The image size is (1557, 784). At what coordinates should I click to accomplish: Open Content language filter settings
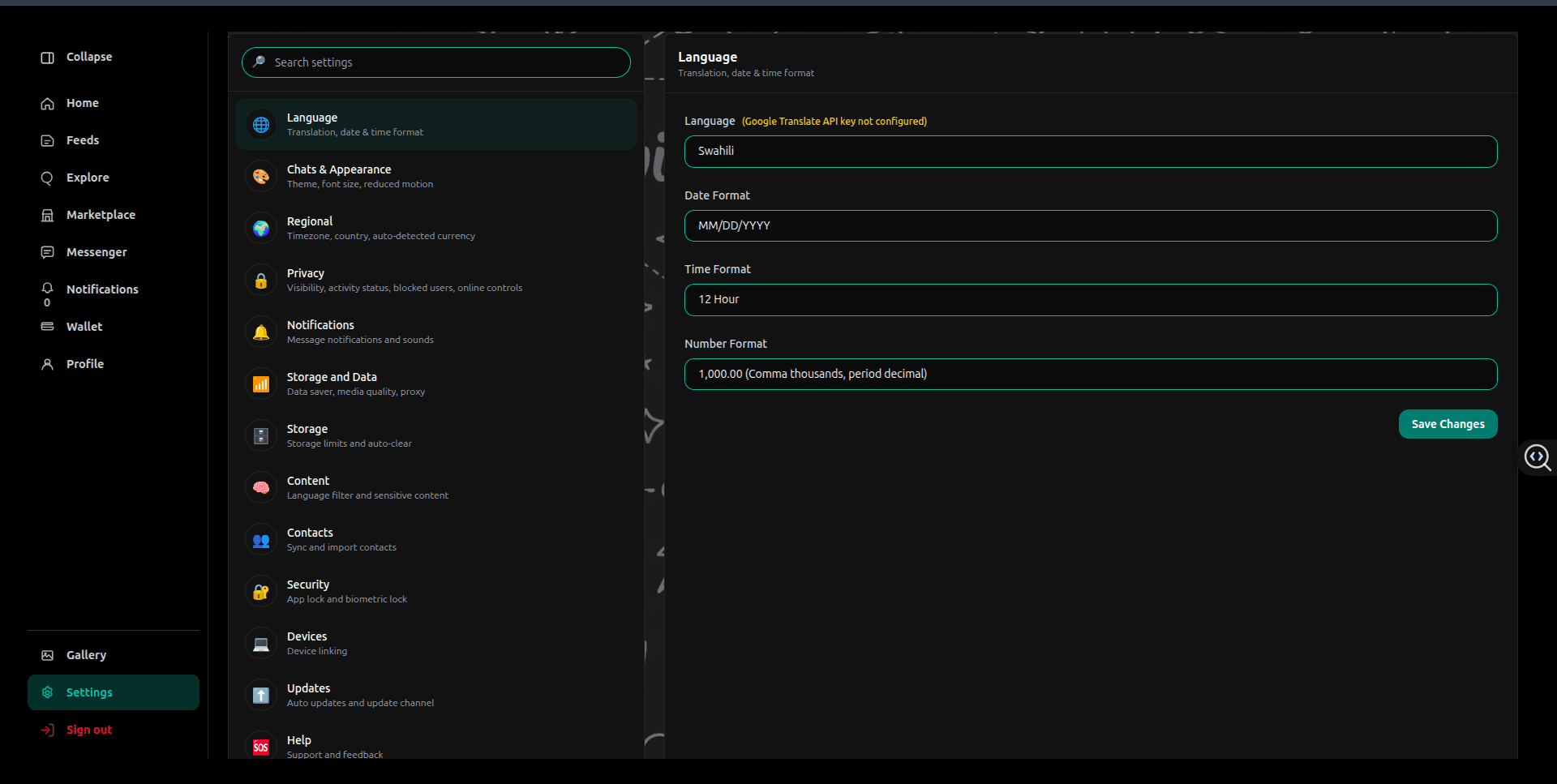[x=436, y=488]
